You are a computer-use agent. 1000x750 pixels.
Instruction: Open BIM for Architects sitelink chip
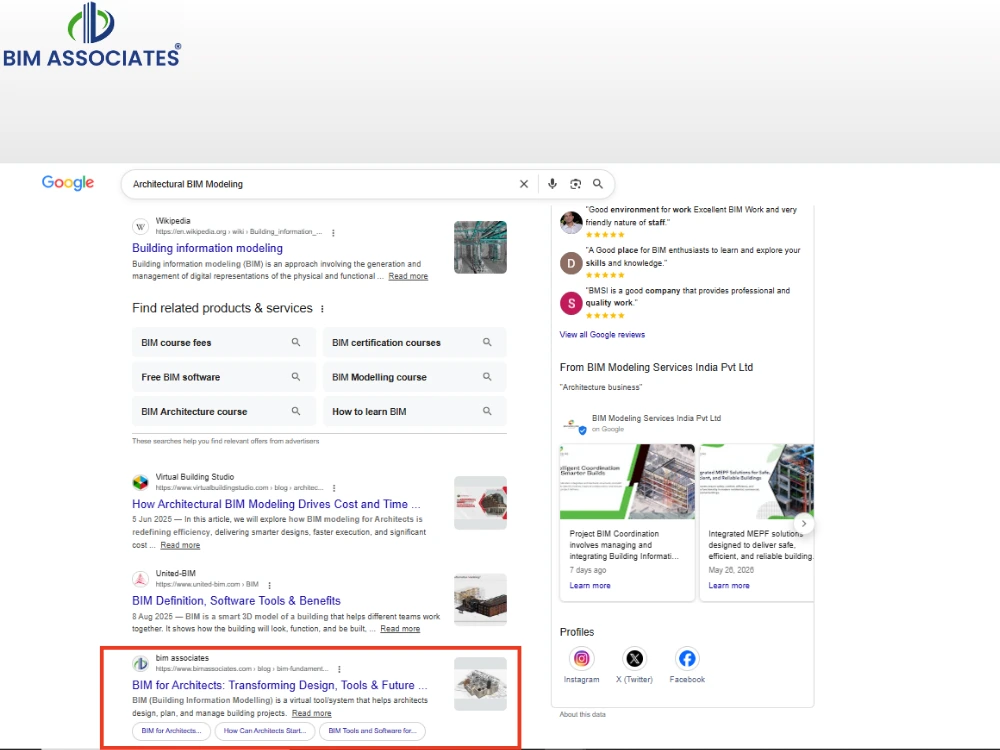(172, 731)
